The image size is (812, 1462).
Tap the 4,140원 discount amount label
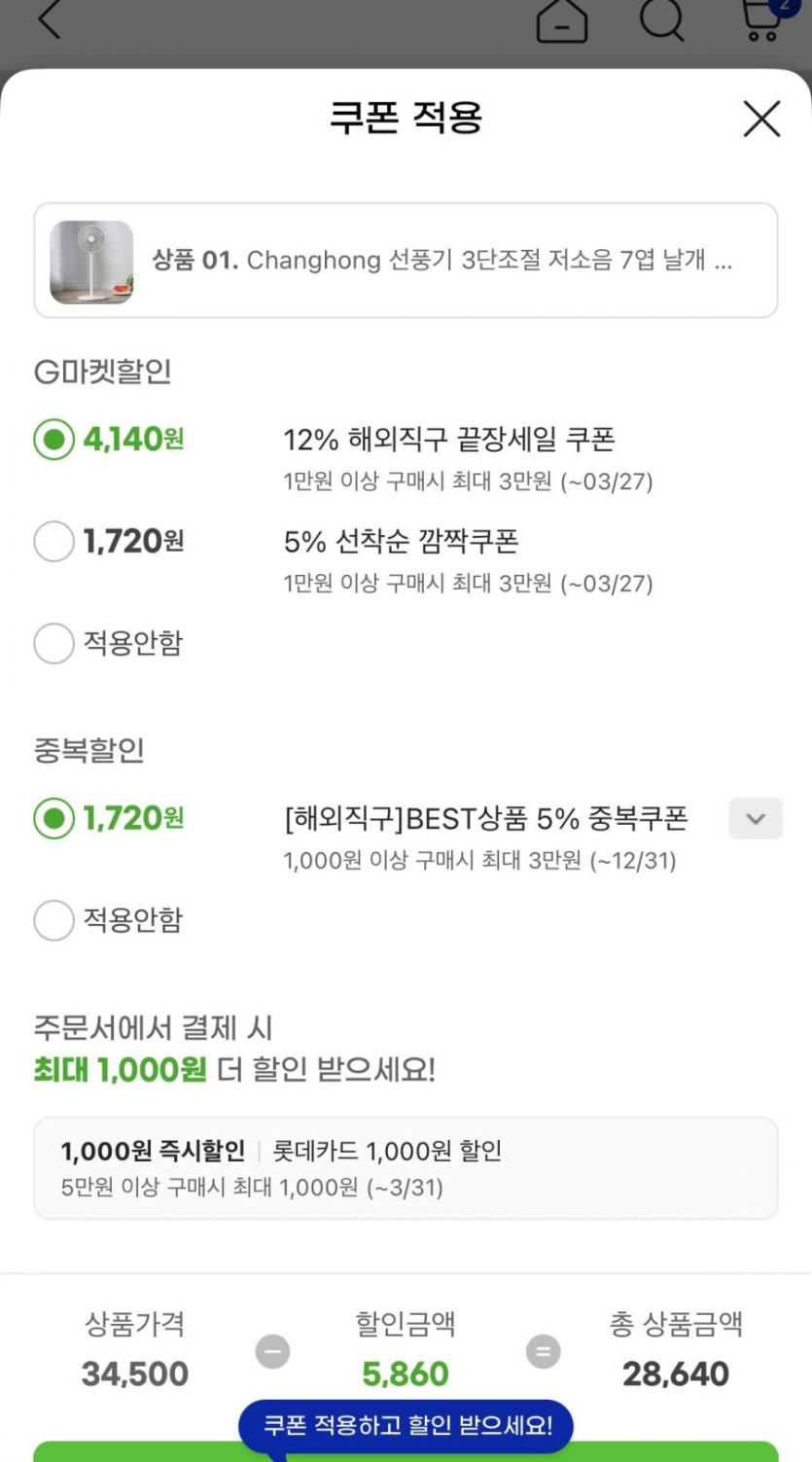coord(133,440)
